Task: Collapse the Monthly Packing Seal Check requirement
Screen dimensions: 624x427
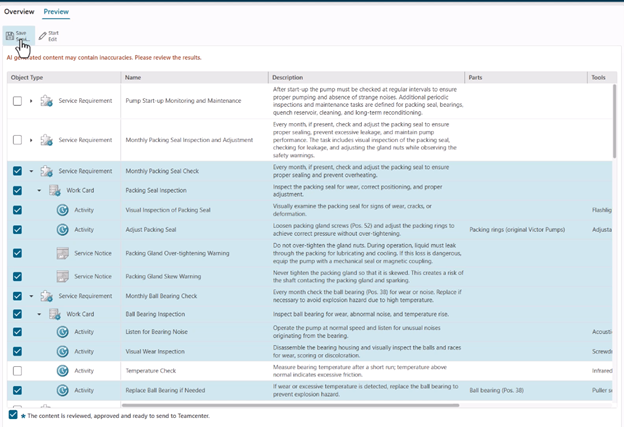Action: point(31,171)
